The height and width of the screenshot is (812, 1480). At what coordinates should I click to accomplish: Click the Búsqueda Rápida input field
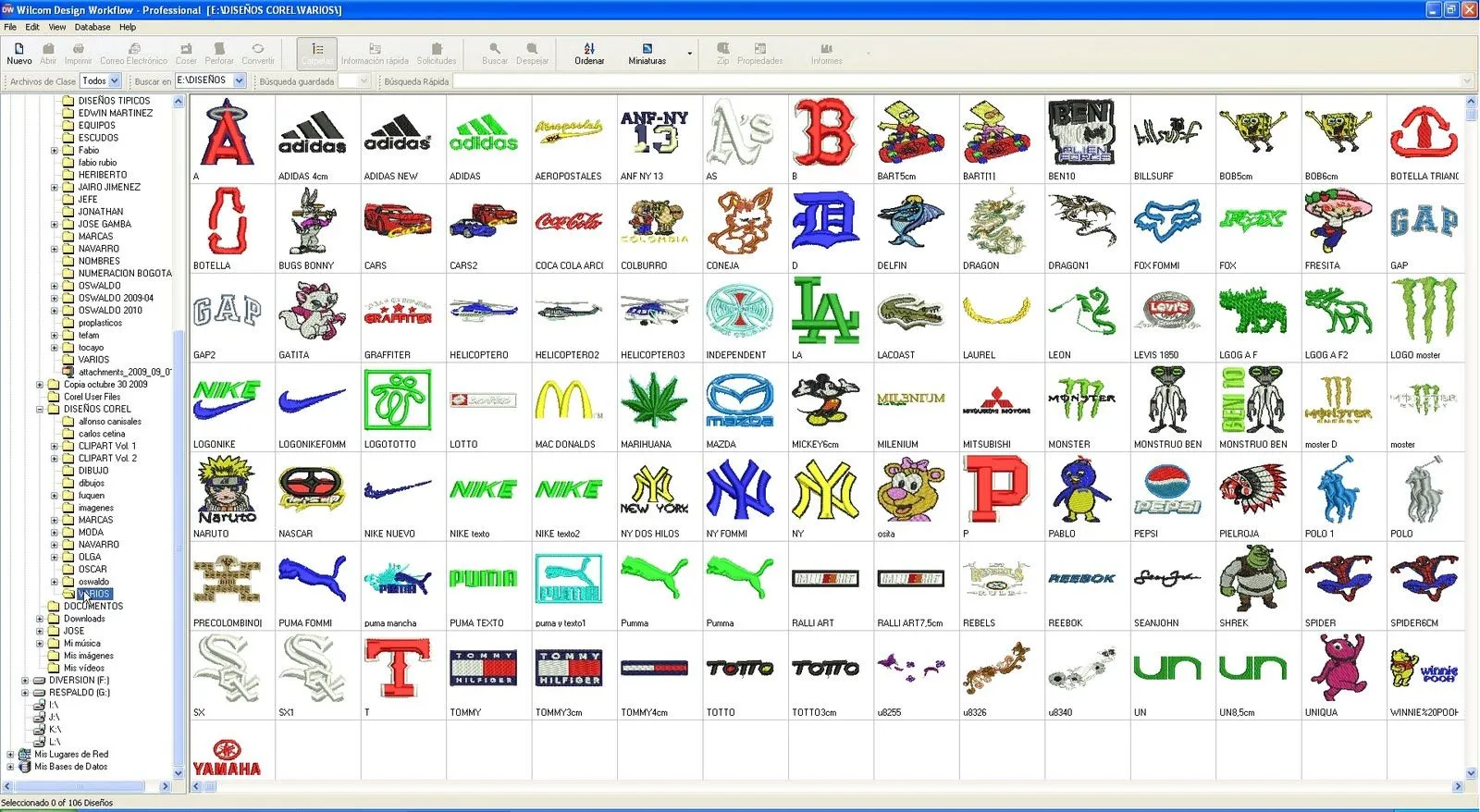(x=962, y=81)
